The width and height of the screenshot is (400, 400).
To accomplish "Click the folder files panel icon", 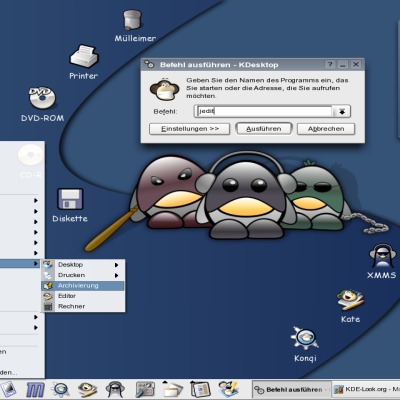I will 172,389.
